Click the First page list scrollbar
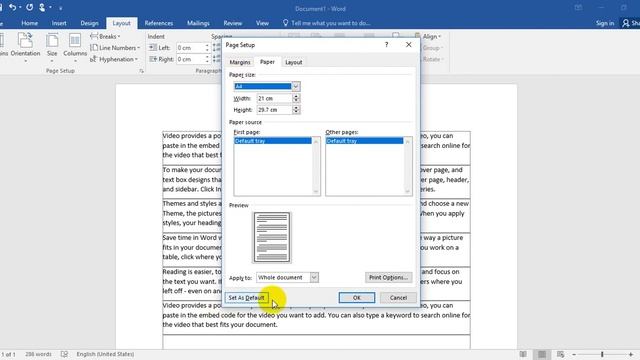The image size is (640, 360). [x=316, y=167]
